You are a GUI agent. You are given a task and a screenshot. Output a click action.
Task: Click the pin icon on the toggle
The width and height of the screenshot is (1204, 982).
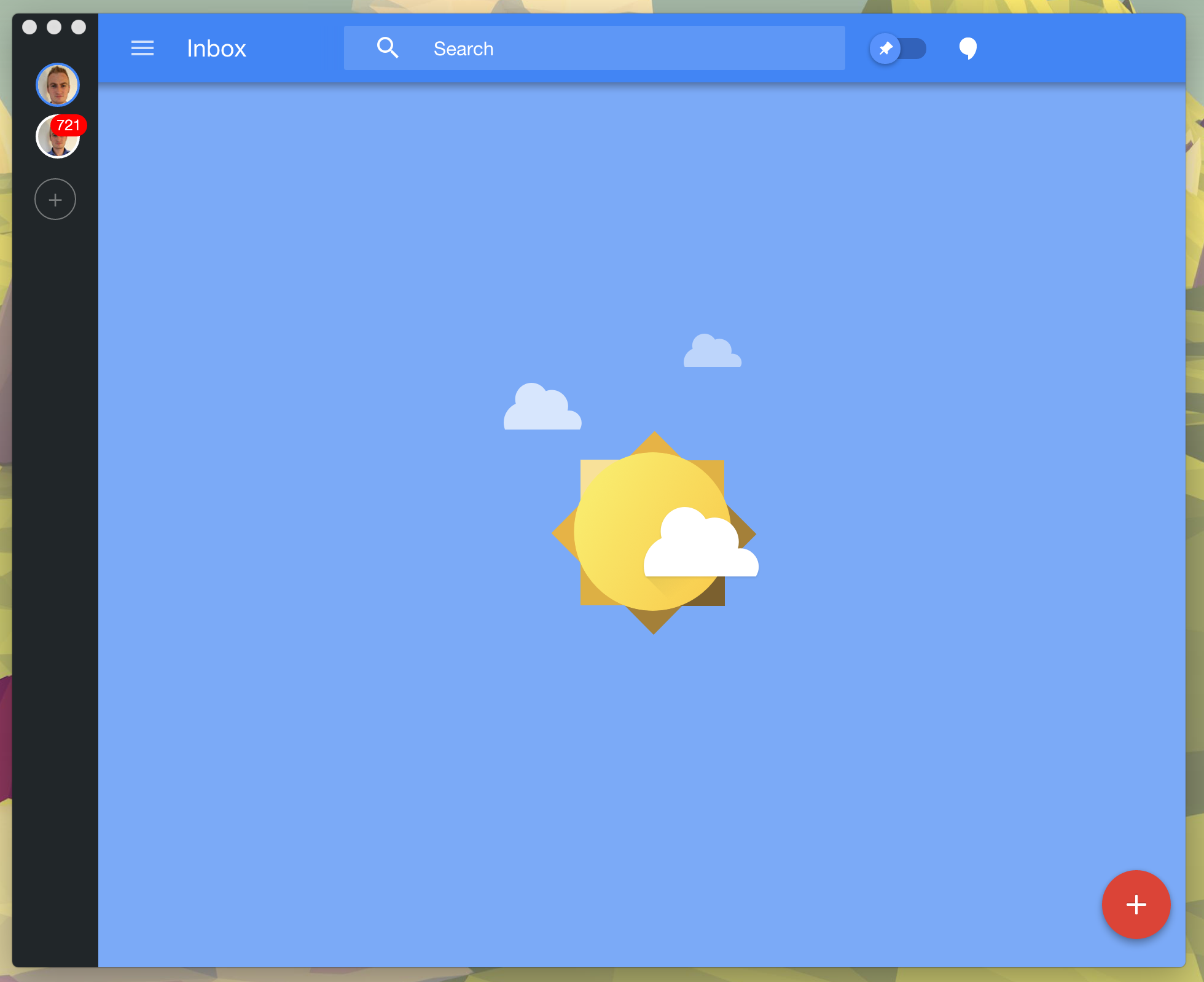(885, 49)
